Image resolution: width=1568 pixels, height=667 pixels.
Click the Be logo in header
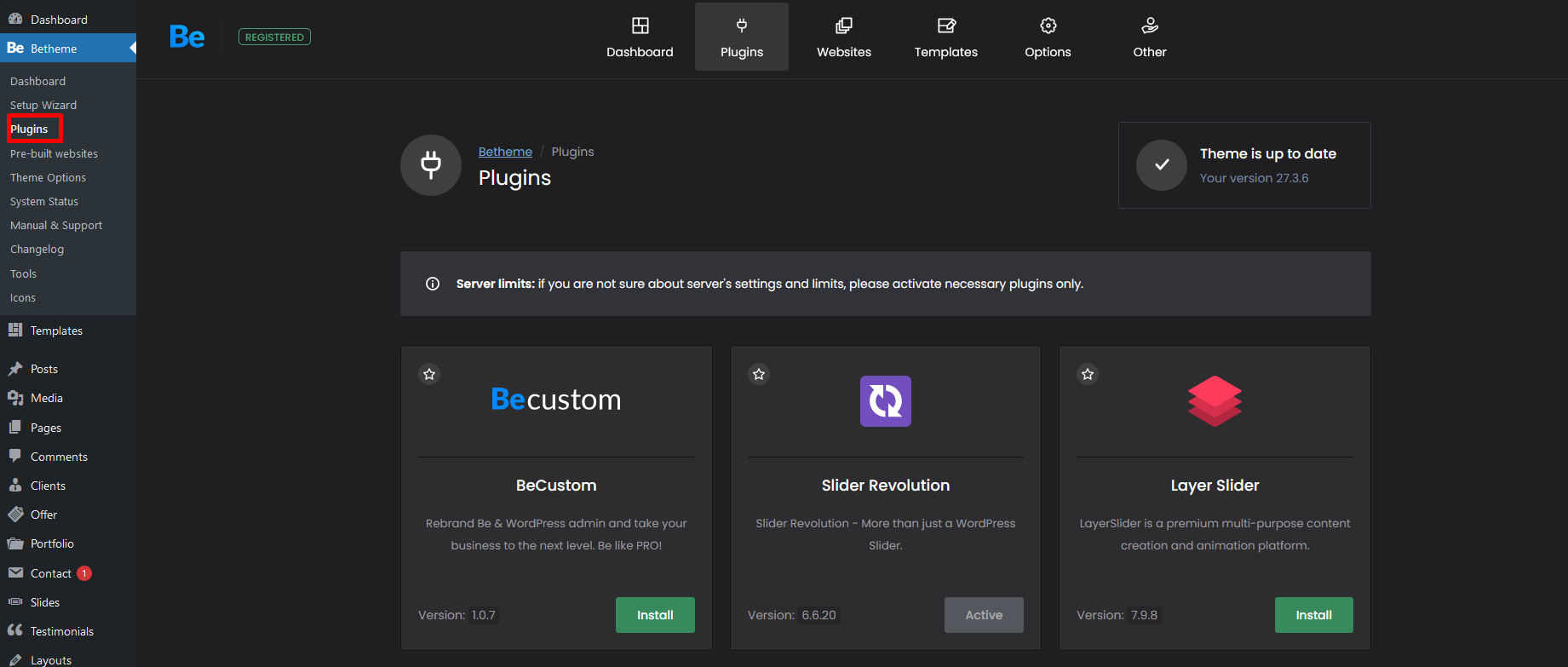click(187, 37)
